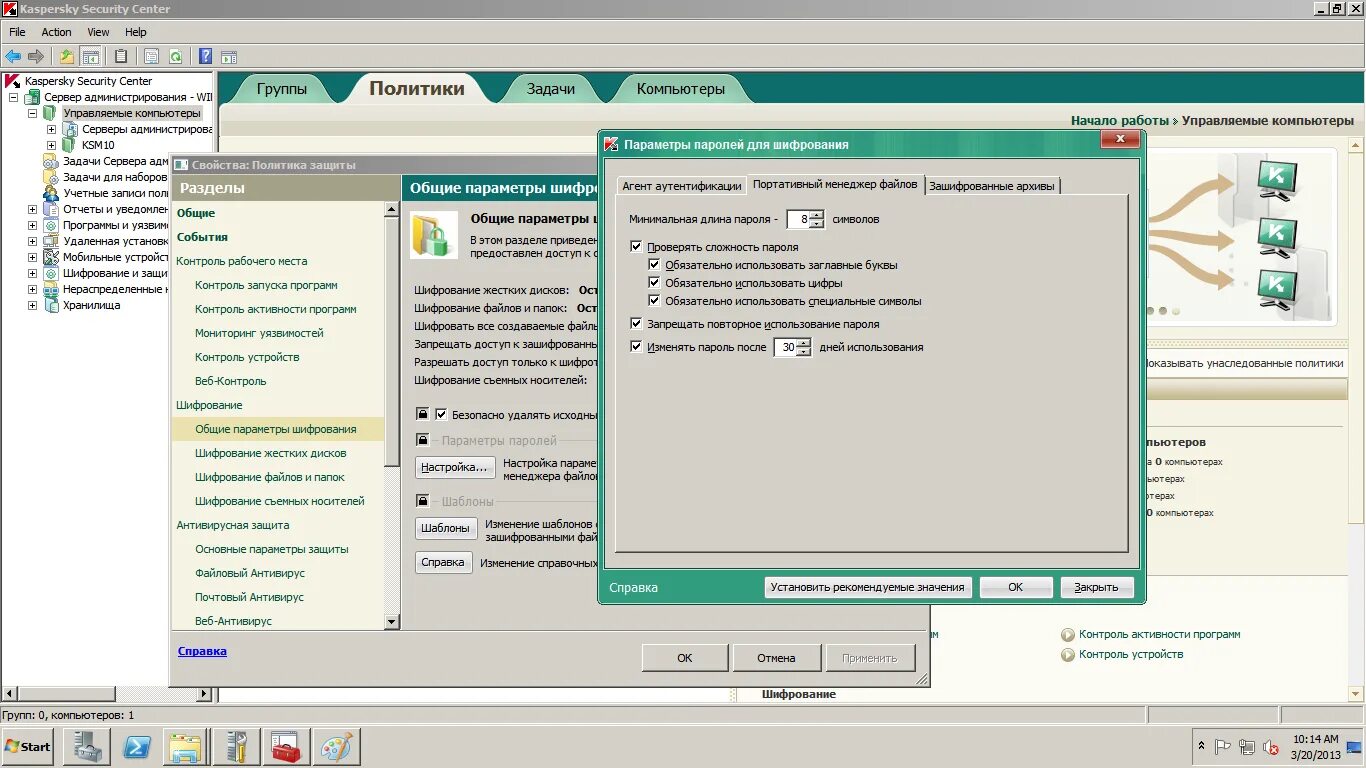Viewport: 1366px width, 768px height.
Task: Click the Export list toolbar icon
Action: coord(152,56)
